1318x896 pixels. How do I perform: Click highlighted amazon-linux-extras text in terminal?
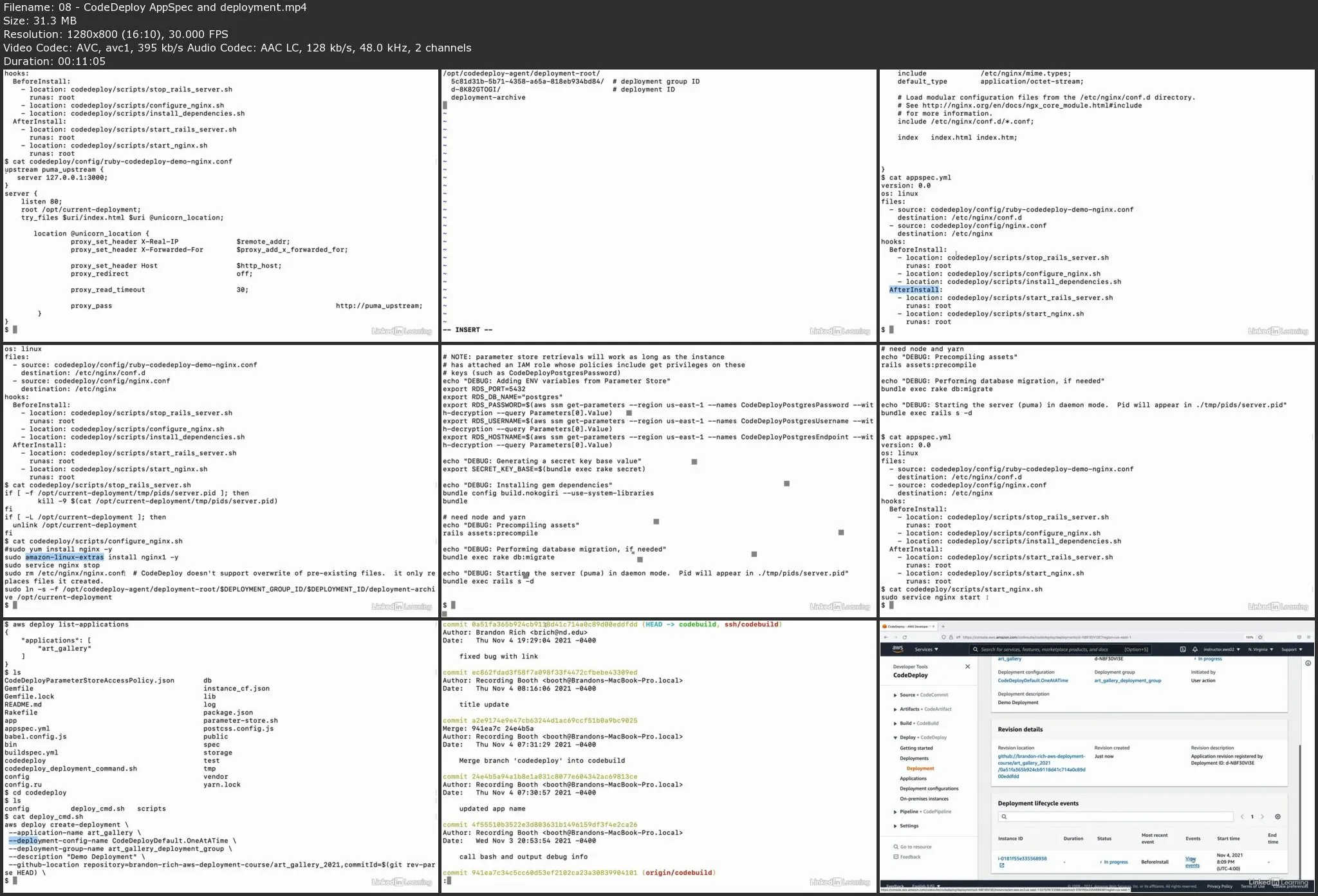(x=64, y=557)
